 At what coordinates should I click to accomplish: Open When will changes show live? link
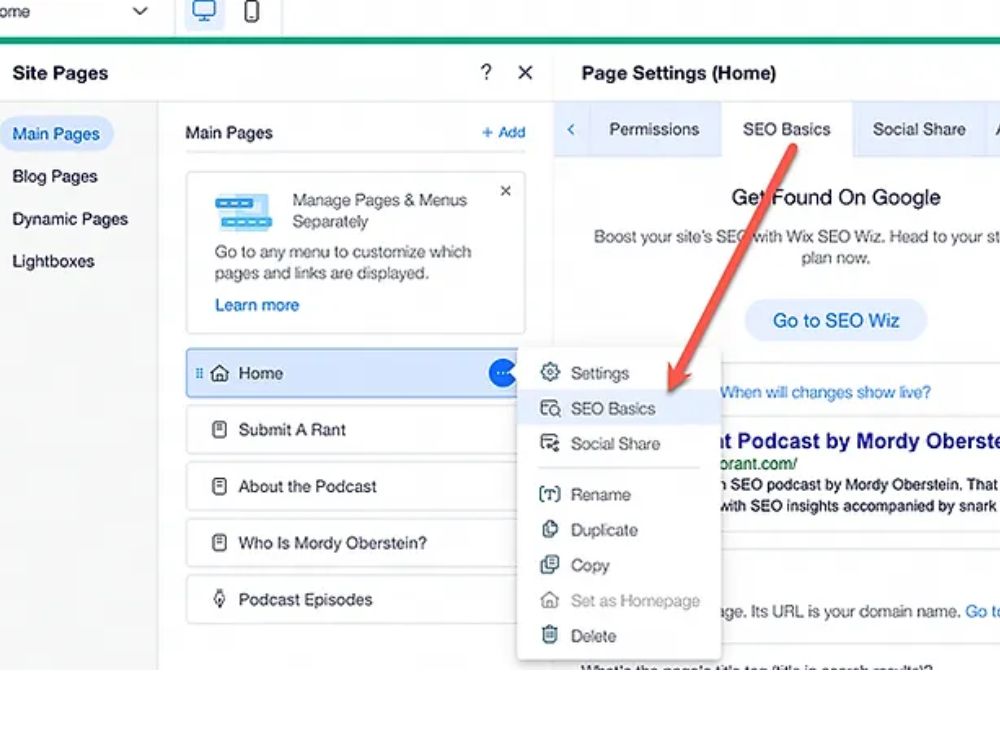[x=825, y=392]
